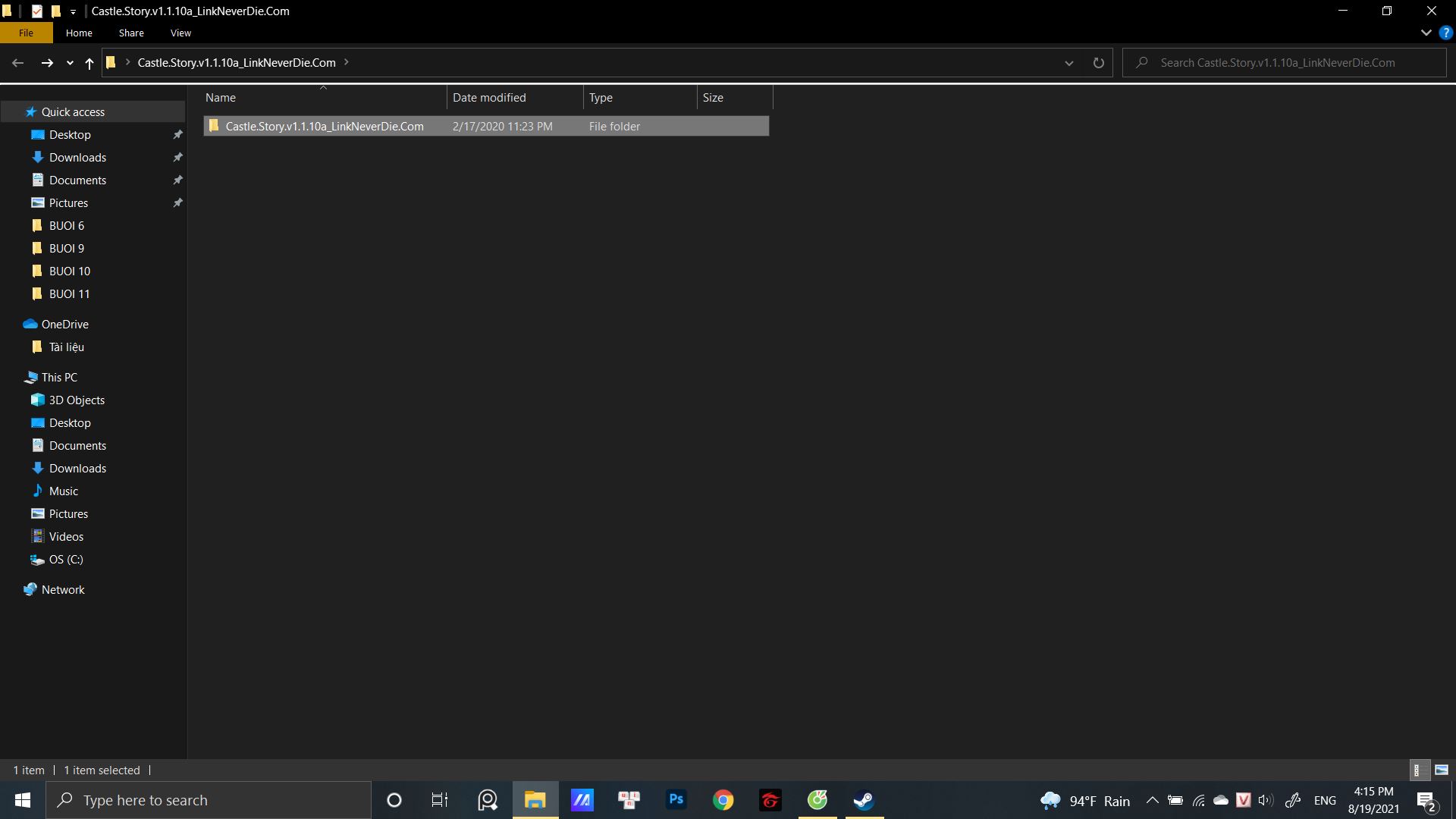Select the Share tab in ribbon
This screenshot has height=819, width=1456.
(131, 33)
